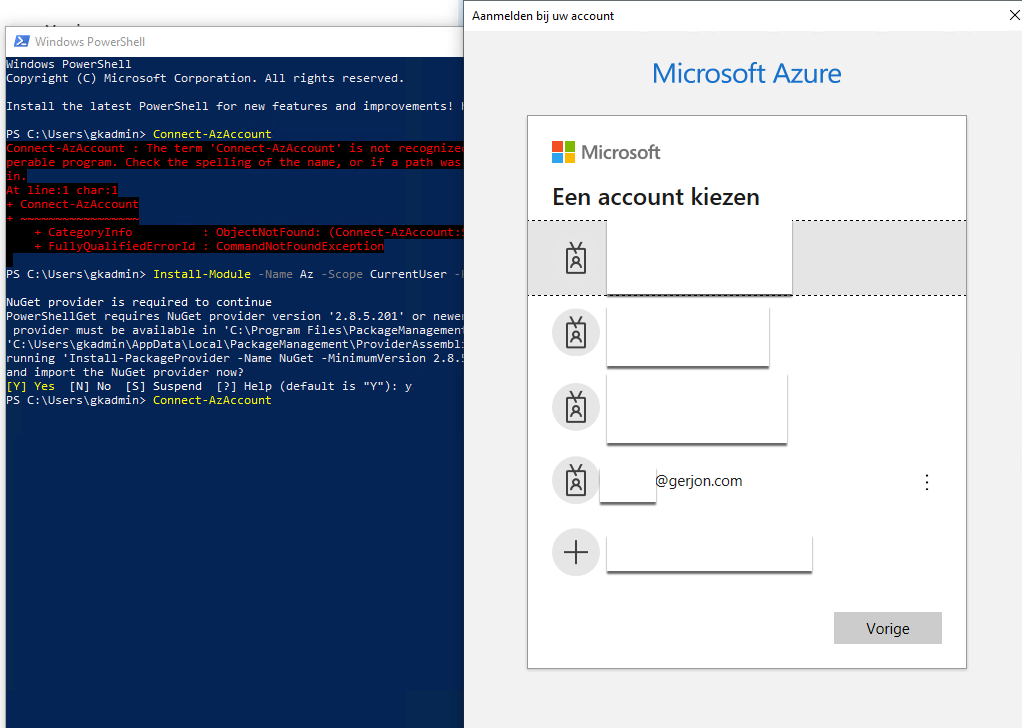The height and width of the screenshot is (728, 1022).
Task: Click the 'Aanmelden bij uw account' window title
Action: tap(543, 16)
